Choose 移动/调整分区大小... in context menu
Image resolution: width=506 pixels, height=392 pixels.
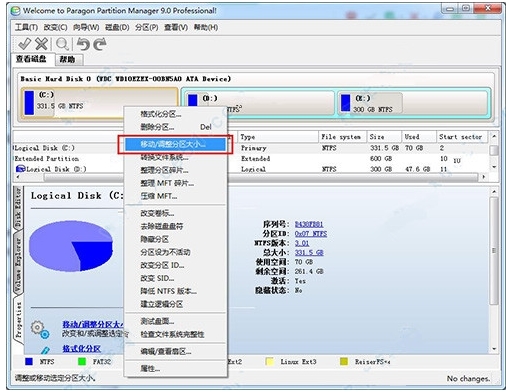click(x=176, y=144)
